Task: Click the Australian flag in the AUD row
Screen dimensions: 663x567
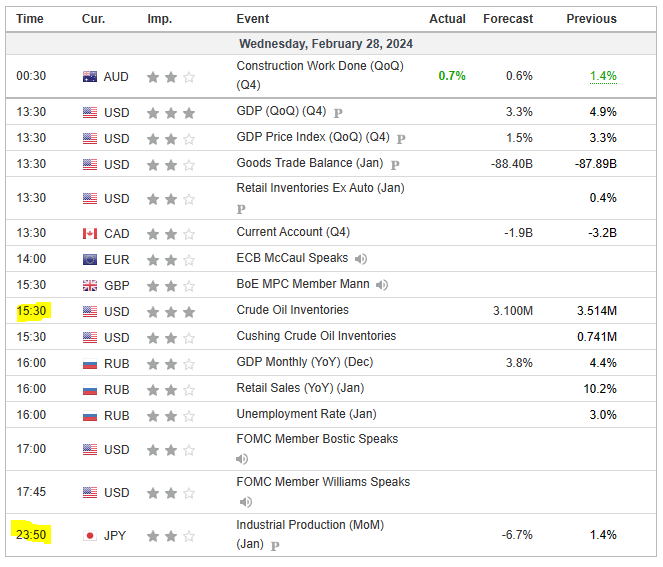Action: pos(90,77)
